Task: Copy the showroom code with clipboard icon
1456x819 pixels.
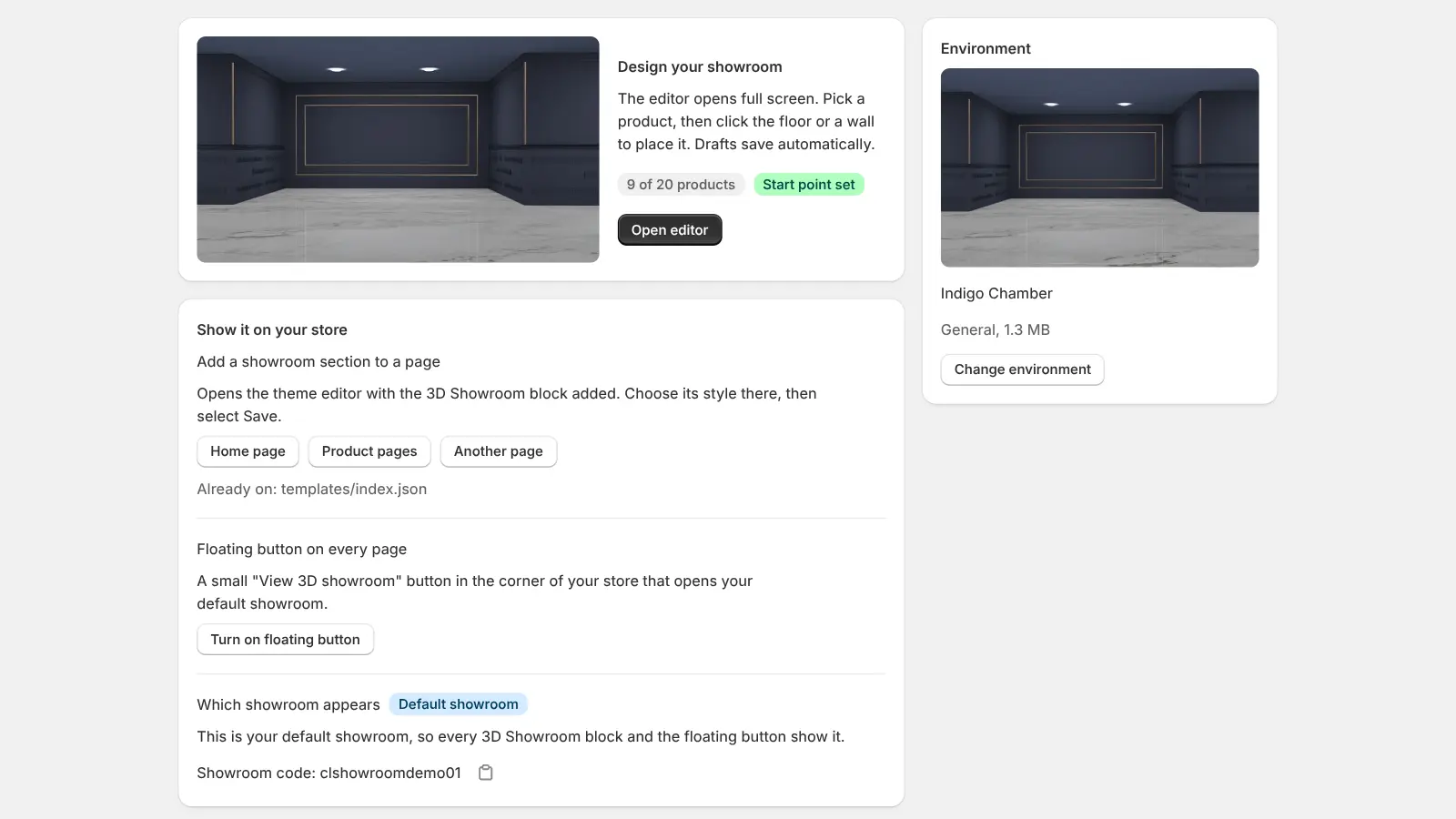Action: [x=486, y=773]
